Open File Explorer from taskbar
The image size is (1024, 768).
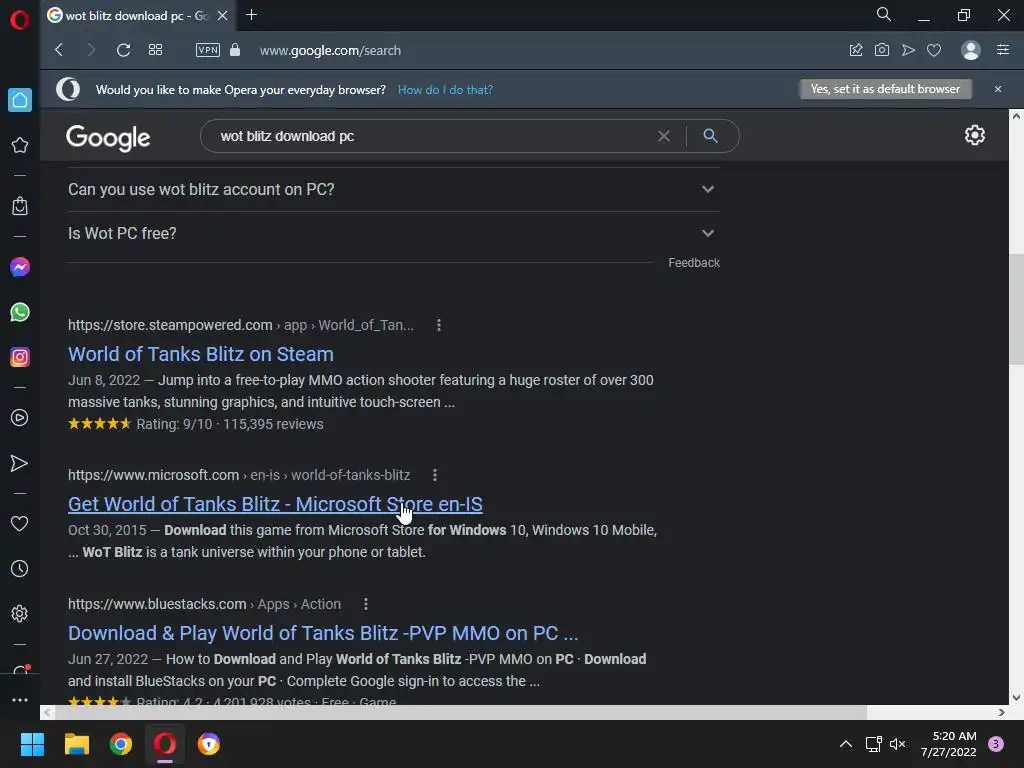coord(76,744)
